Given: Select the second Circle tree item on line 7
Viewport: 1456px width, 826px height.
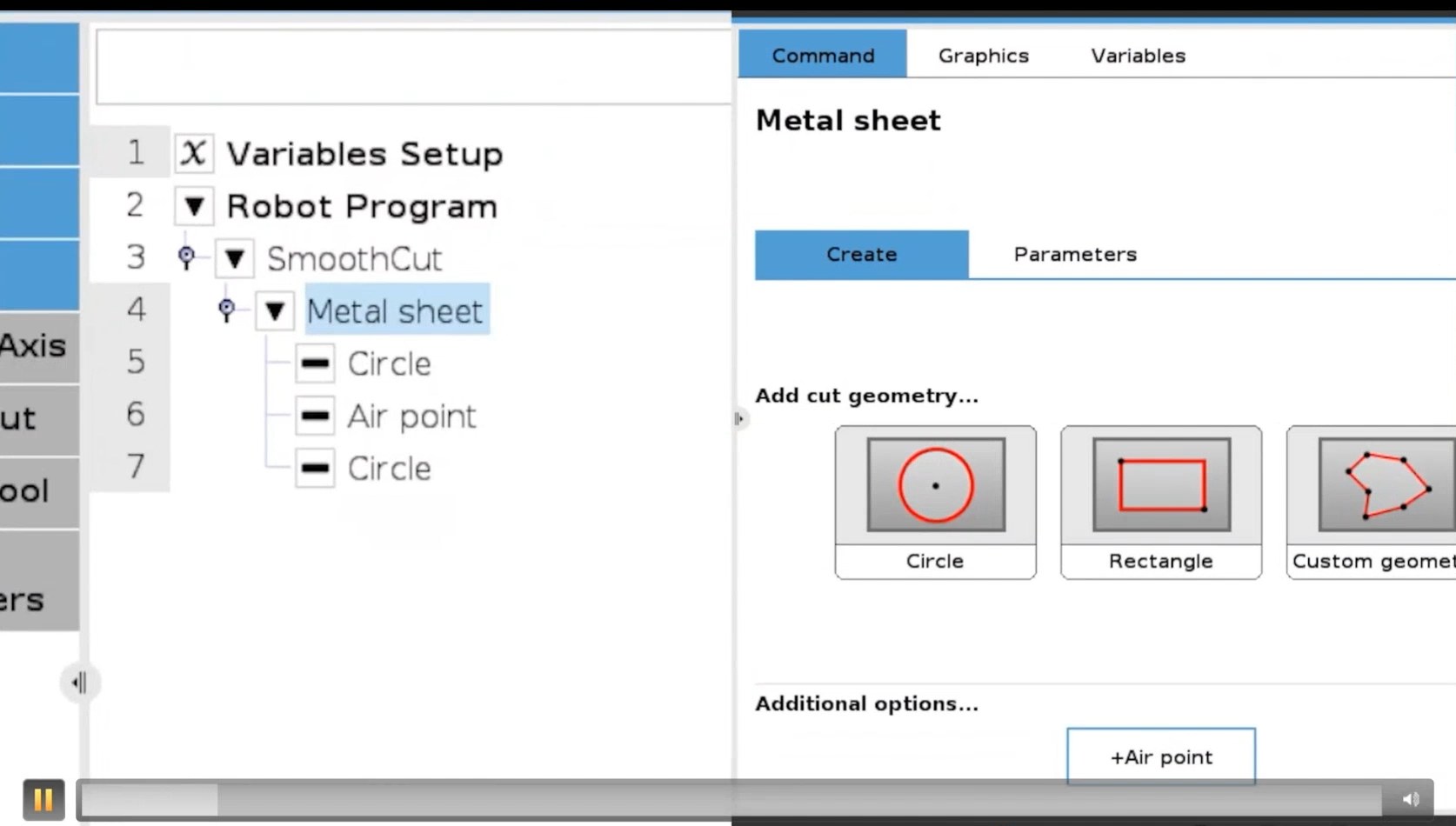Looking at the screenshot, I should (x=389, y=469).
